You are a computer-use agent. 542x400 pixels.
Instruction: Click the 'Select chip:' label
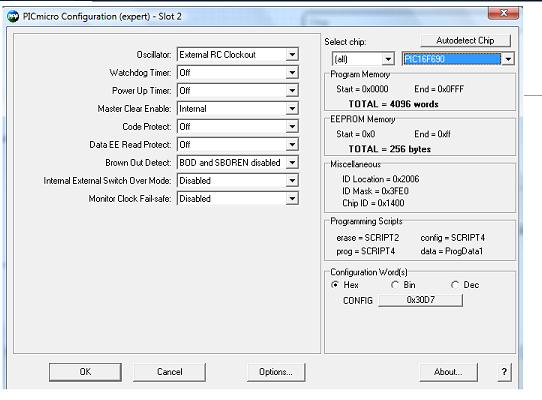[345, 42]
